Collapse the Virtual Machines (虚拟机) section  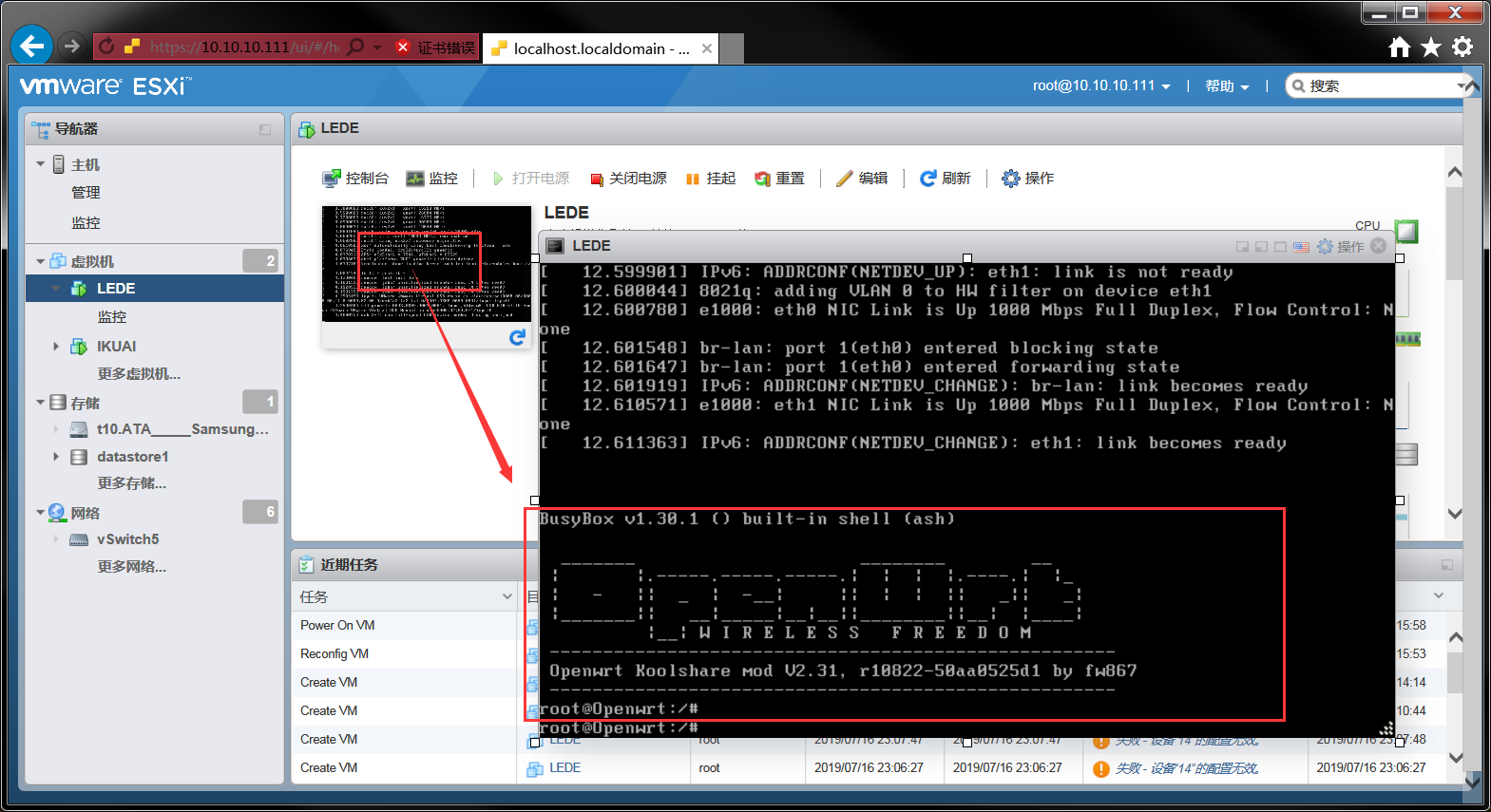click(40, 261)
